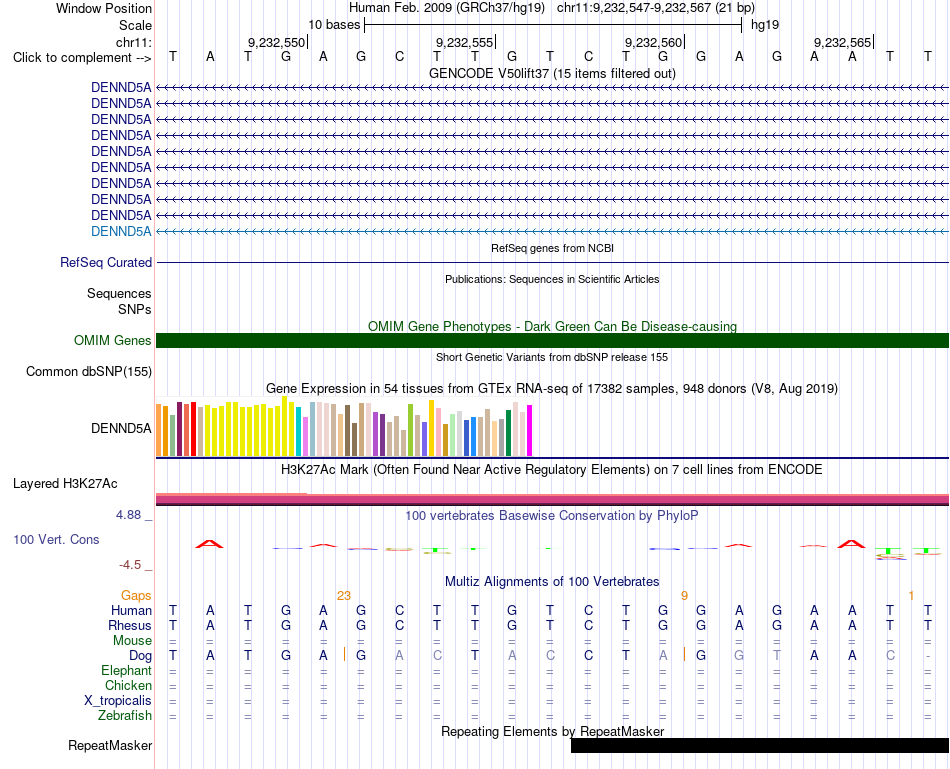Select the 'Zebrafish' alignment row label
The image size is (950, 769).
(125, 716)
